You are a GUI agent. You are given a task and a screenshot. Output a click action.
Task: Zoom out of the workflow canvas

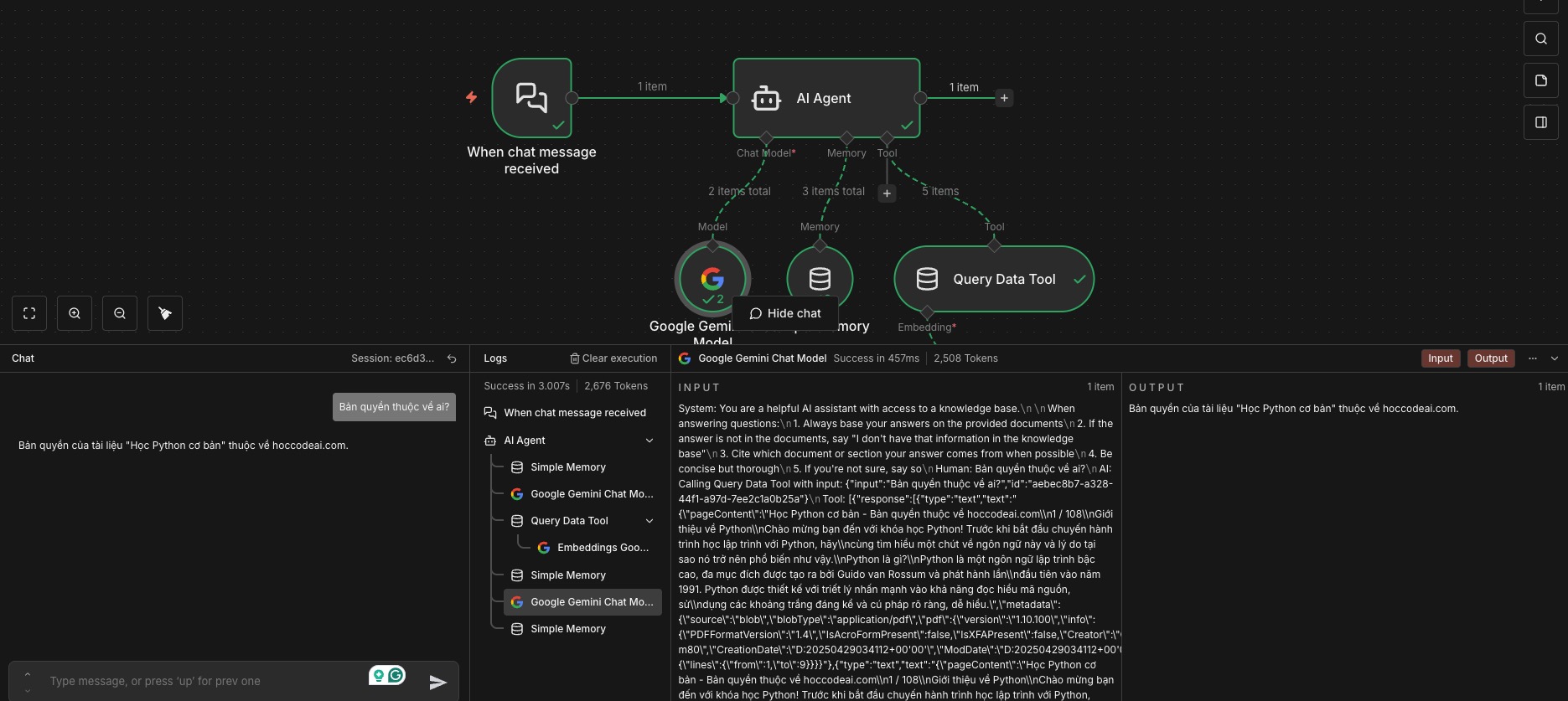[120, 313]
